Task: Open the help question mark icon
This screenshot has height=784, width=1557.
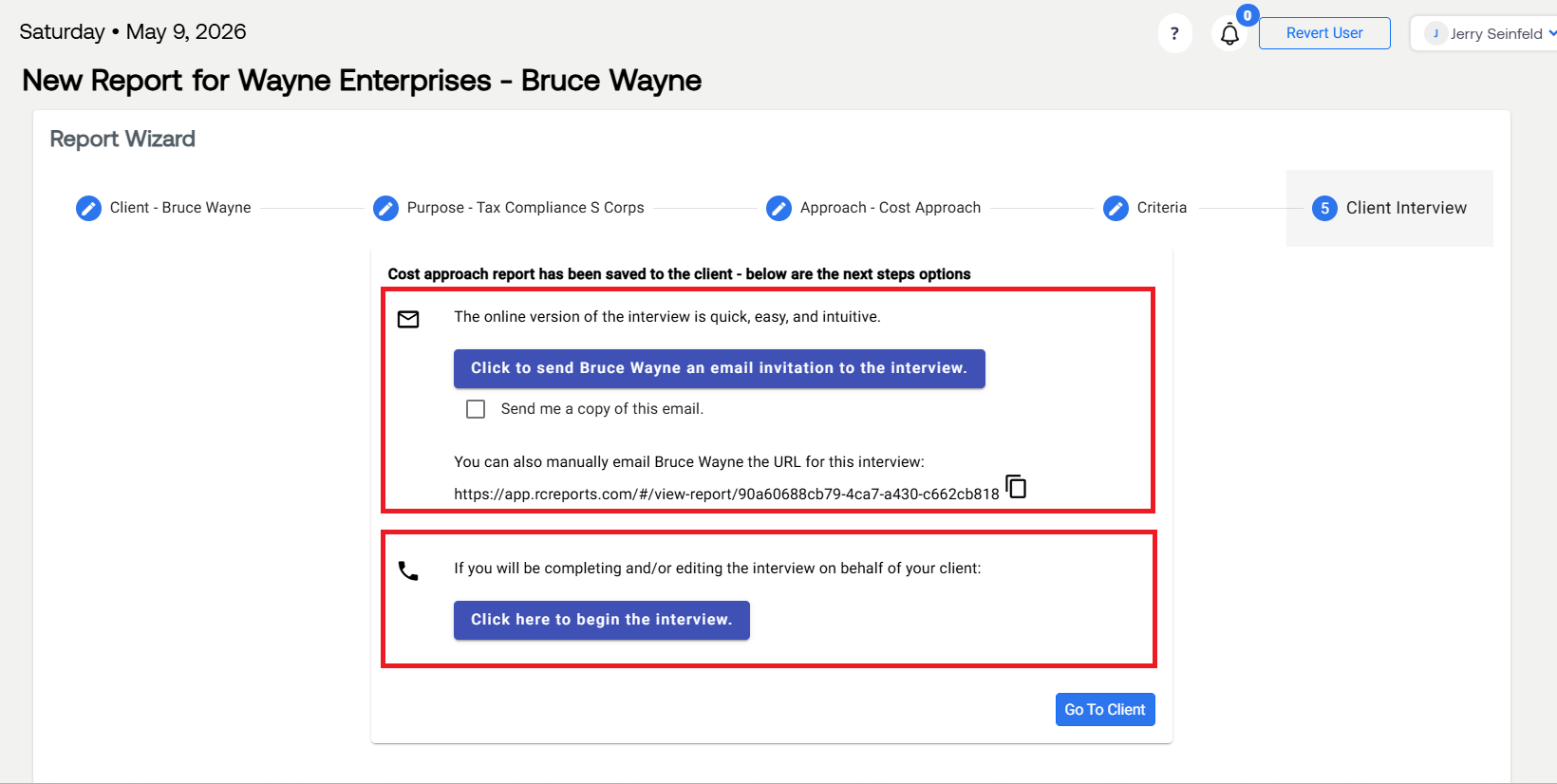Action: (x=1174, y=34)
